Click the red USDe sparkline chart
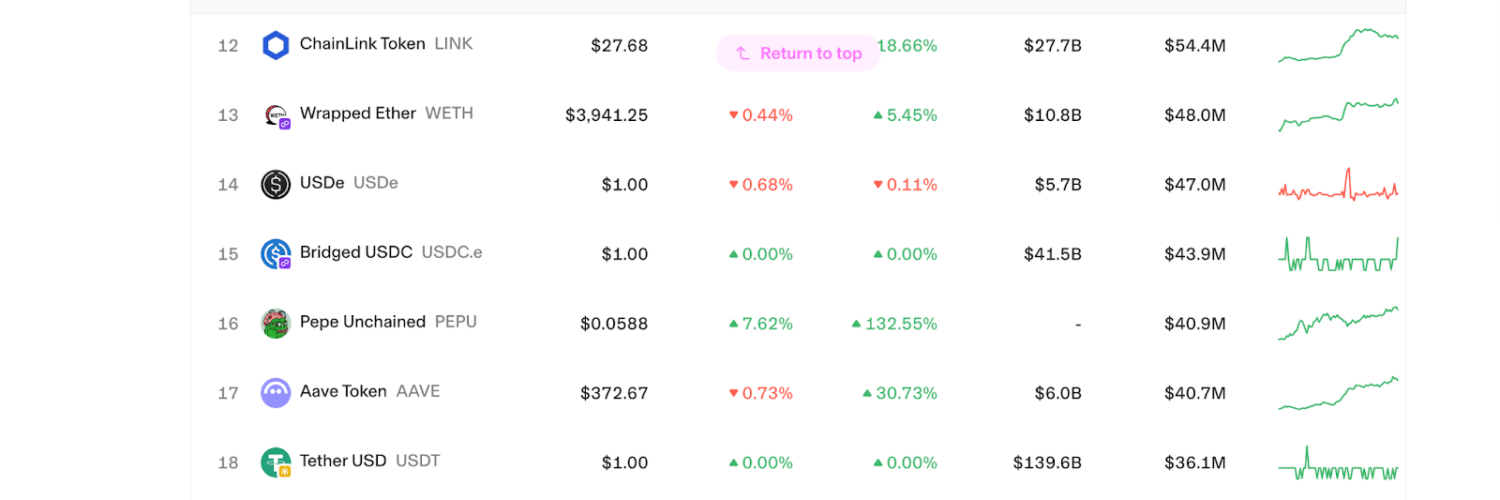 click(1338, 187)
